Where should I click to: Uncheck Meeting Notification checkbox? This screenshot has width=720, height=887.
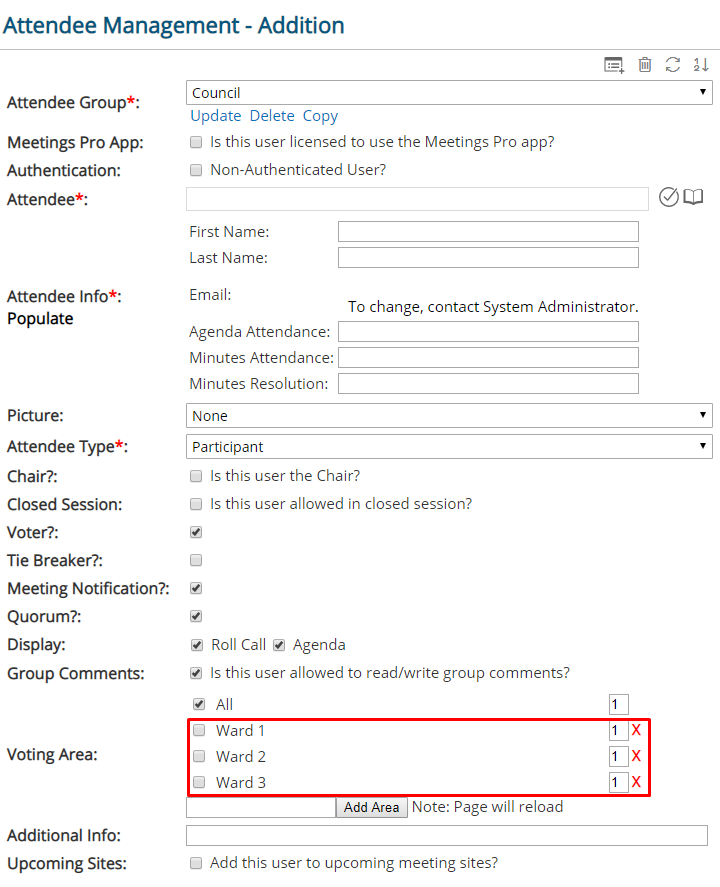tap(196, 588)
